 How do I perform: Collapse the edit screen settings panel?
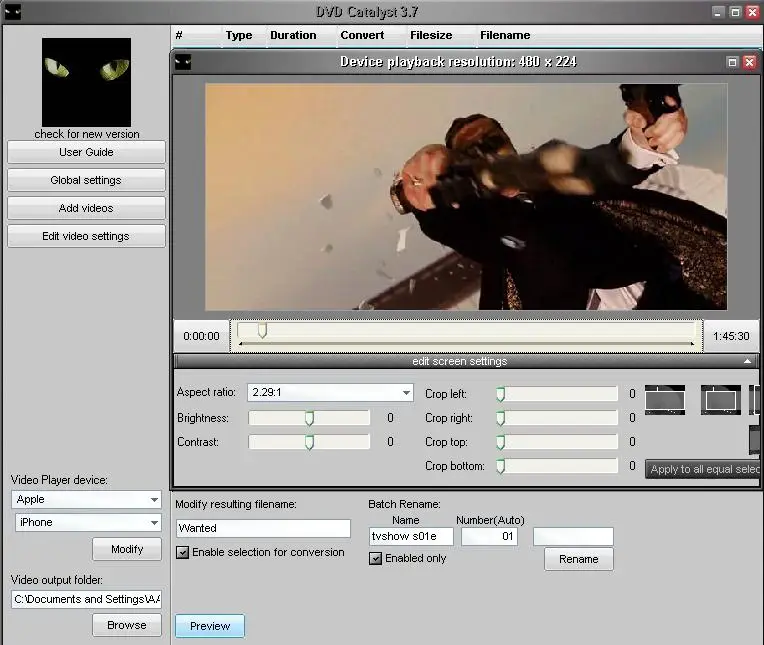click(x=747, y=361)
